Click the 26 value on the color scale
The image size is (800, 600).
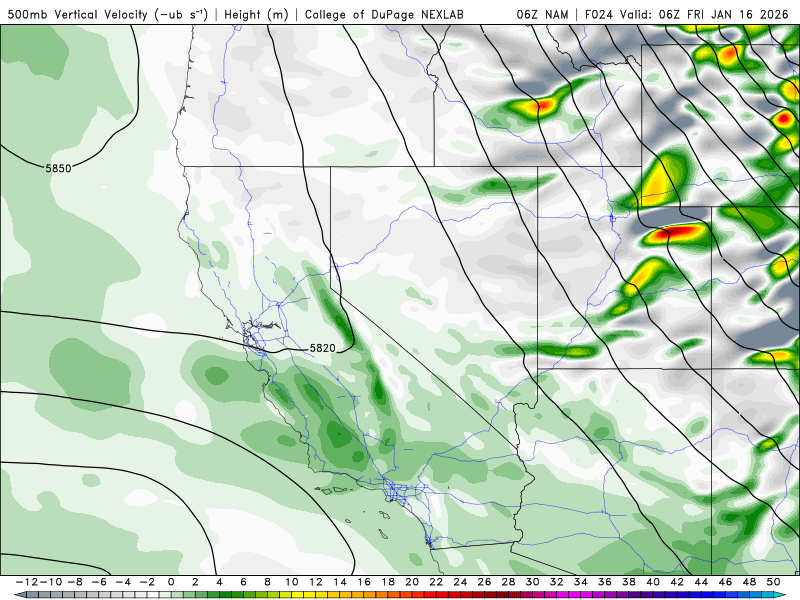(x=484, y=582)
